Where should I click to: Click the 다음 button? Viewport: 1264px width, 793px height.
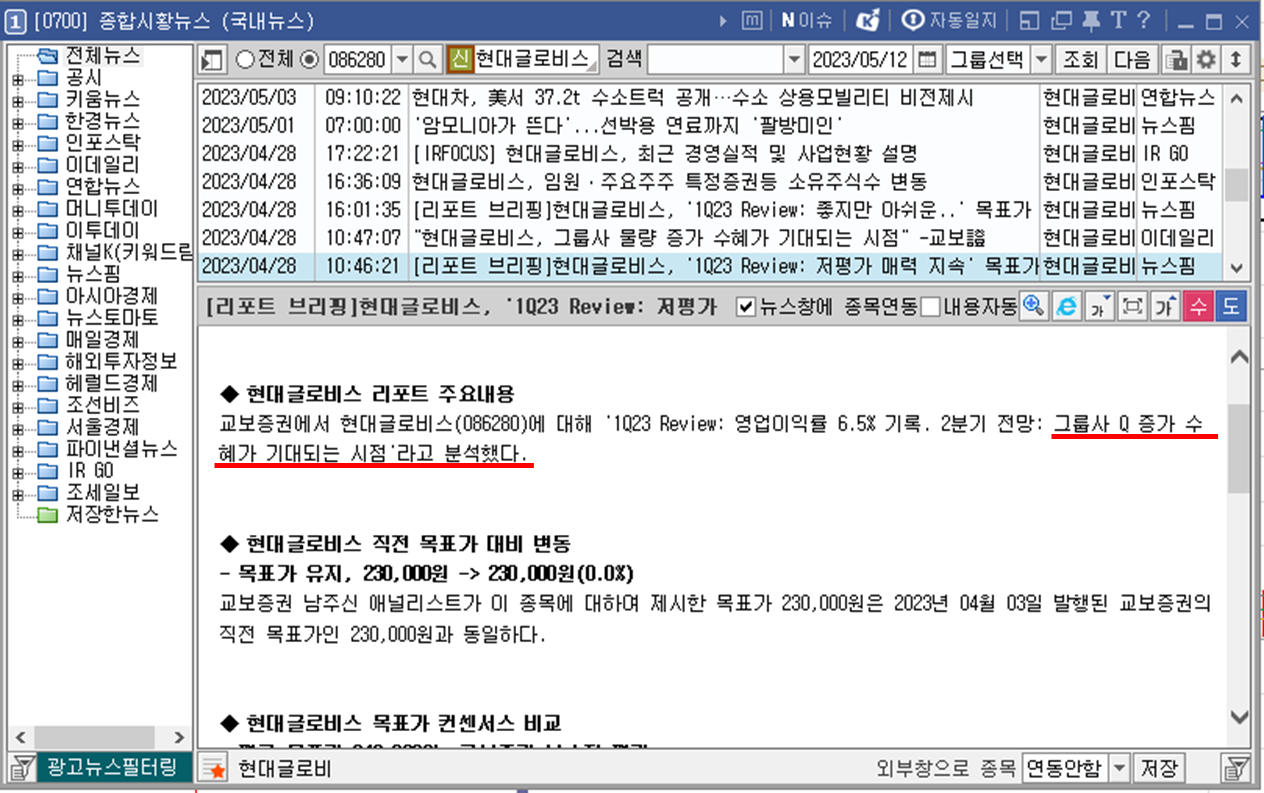(1133, 60)
